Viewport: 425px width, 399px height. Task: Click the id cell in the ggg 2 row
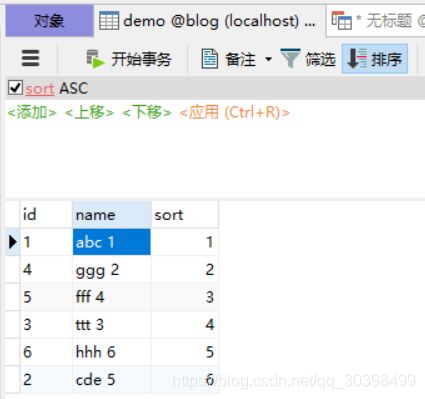coord(46,270)
